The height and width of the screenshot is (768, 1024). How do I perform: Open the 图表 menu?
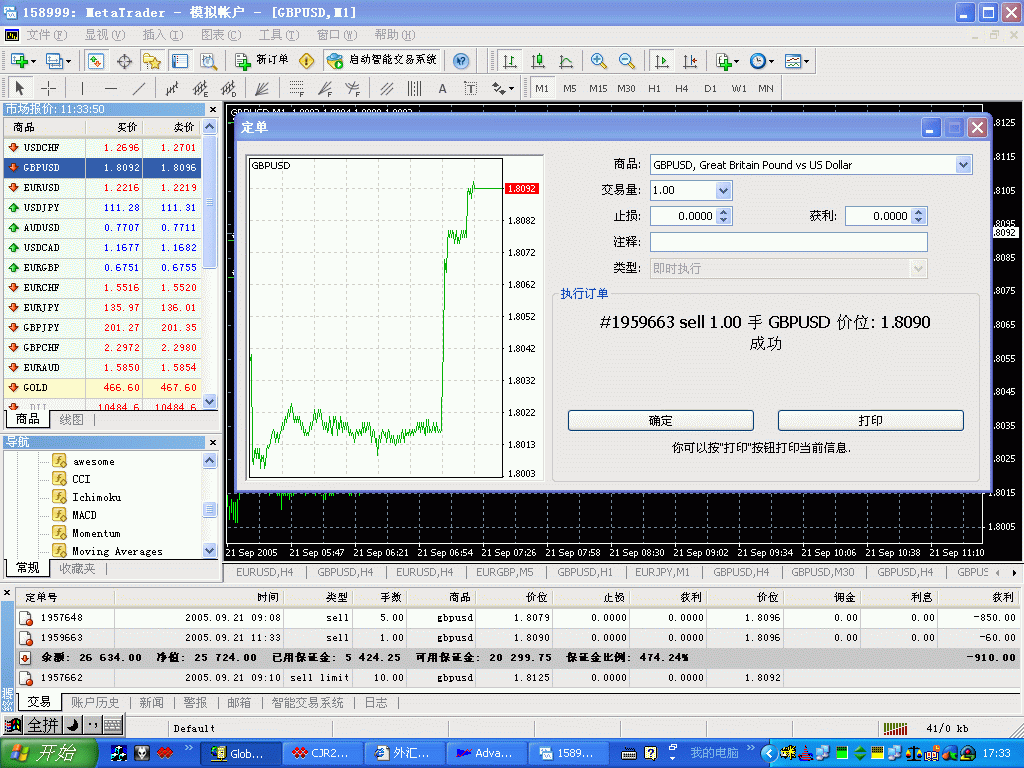(x=219, y=35)
